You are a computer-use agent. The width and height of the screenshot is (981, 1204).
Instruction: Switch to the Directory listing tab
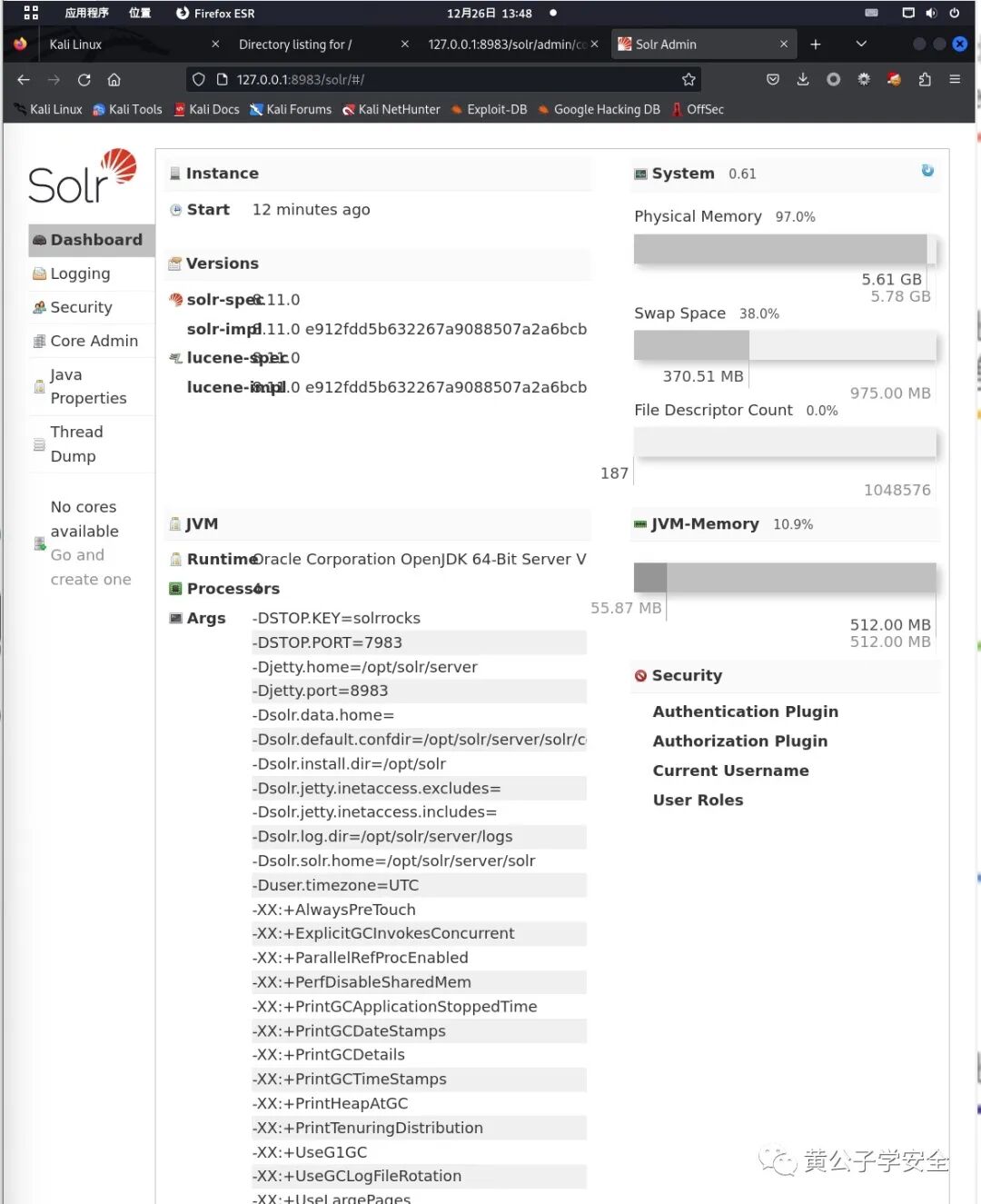(x=318, y=45)
